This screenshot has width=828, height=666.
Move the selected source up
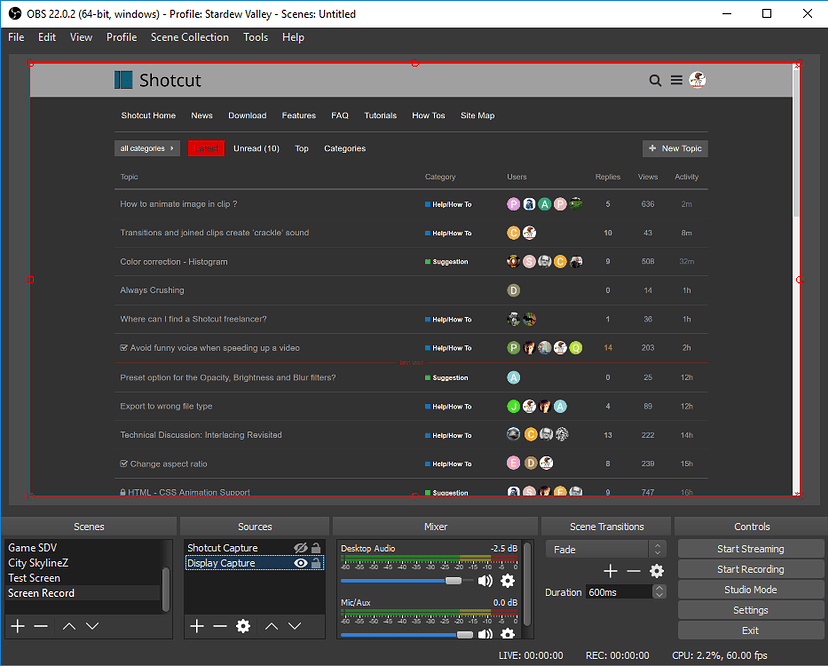pyautogui.click(x=271, y=626)
